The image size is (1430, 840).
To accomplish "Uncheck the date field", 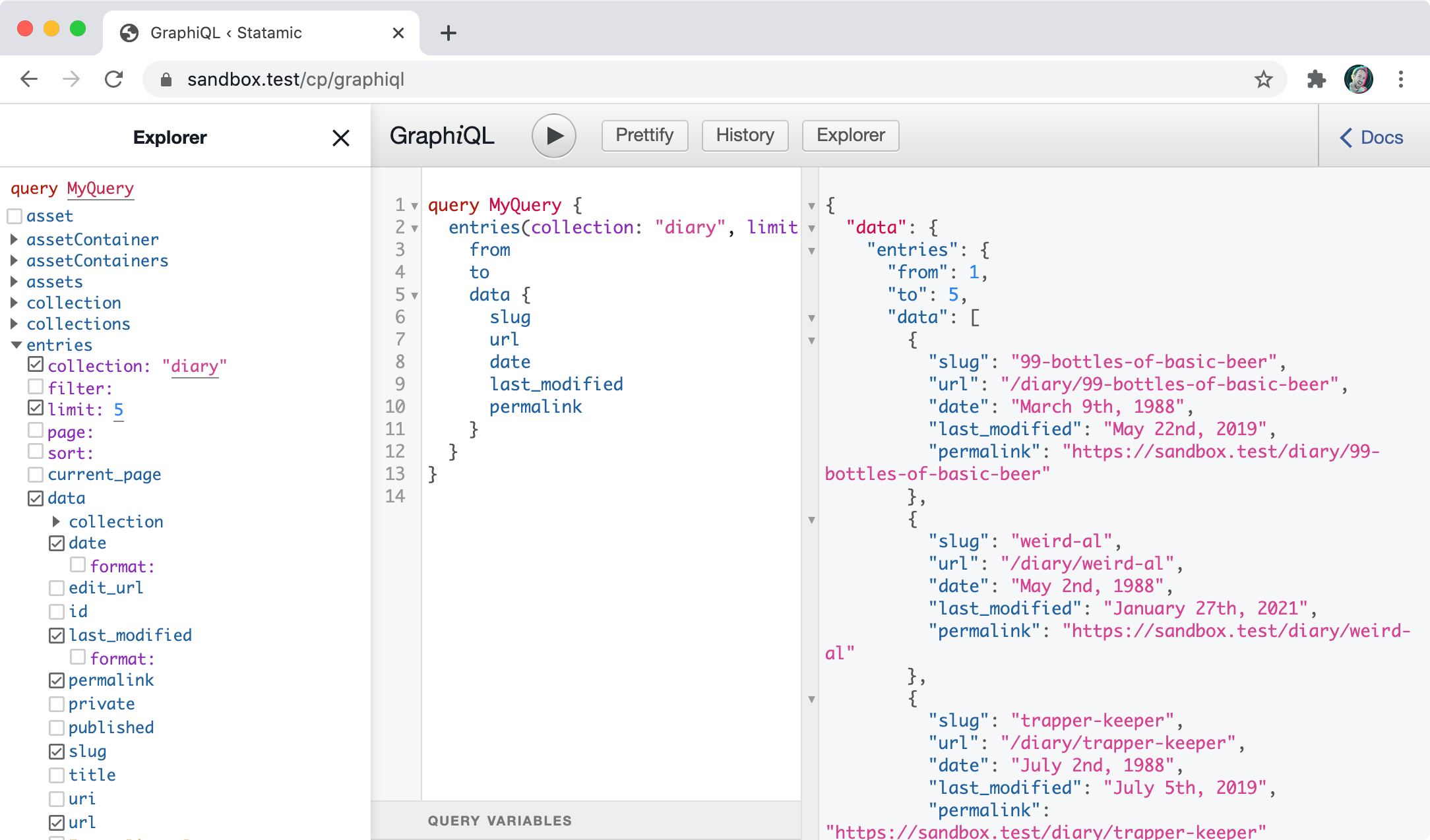I will pyautogui.click(x=57, y=543).
